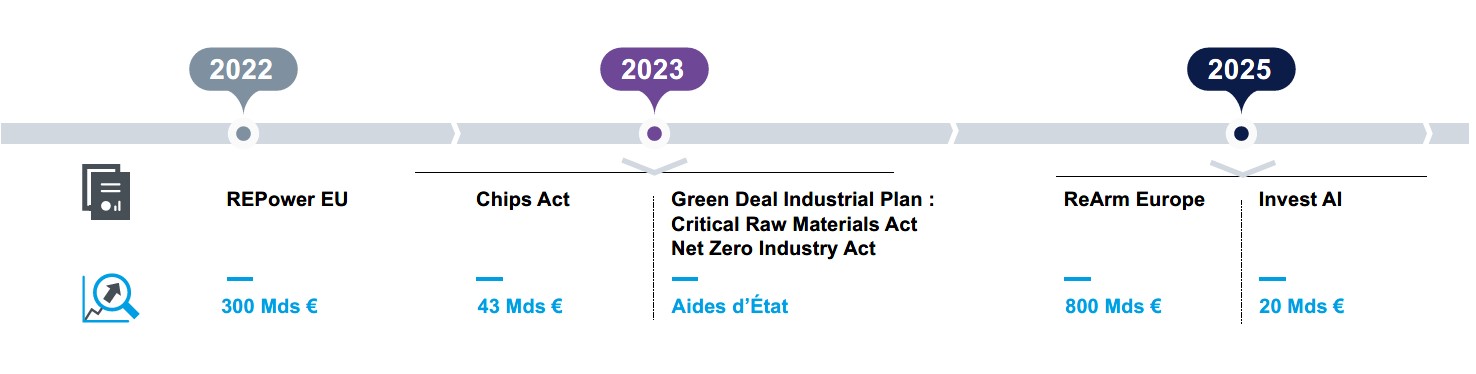Click the chevron bracket below 2023 marker
This screenshot has width=1476, height=374.
click(654, 166)
